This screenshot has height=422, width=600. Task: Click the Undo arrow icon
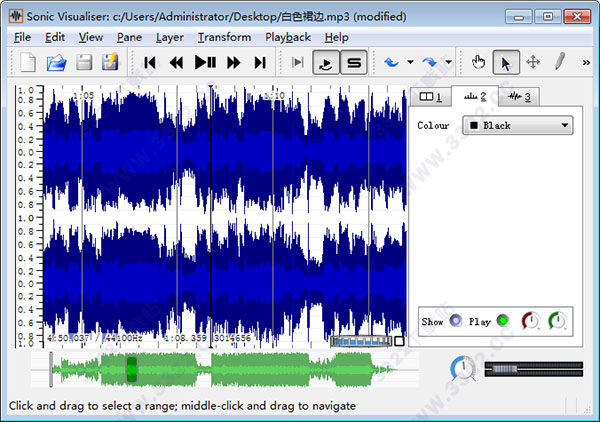391,62
